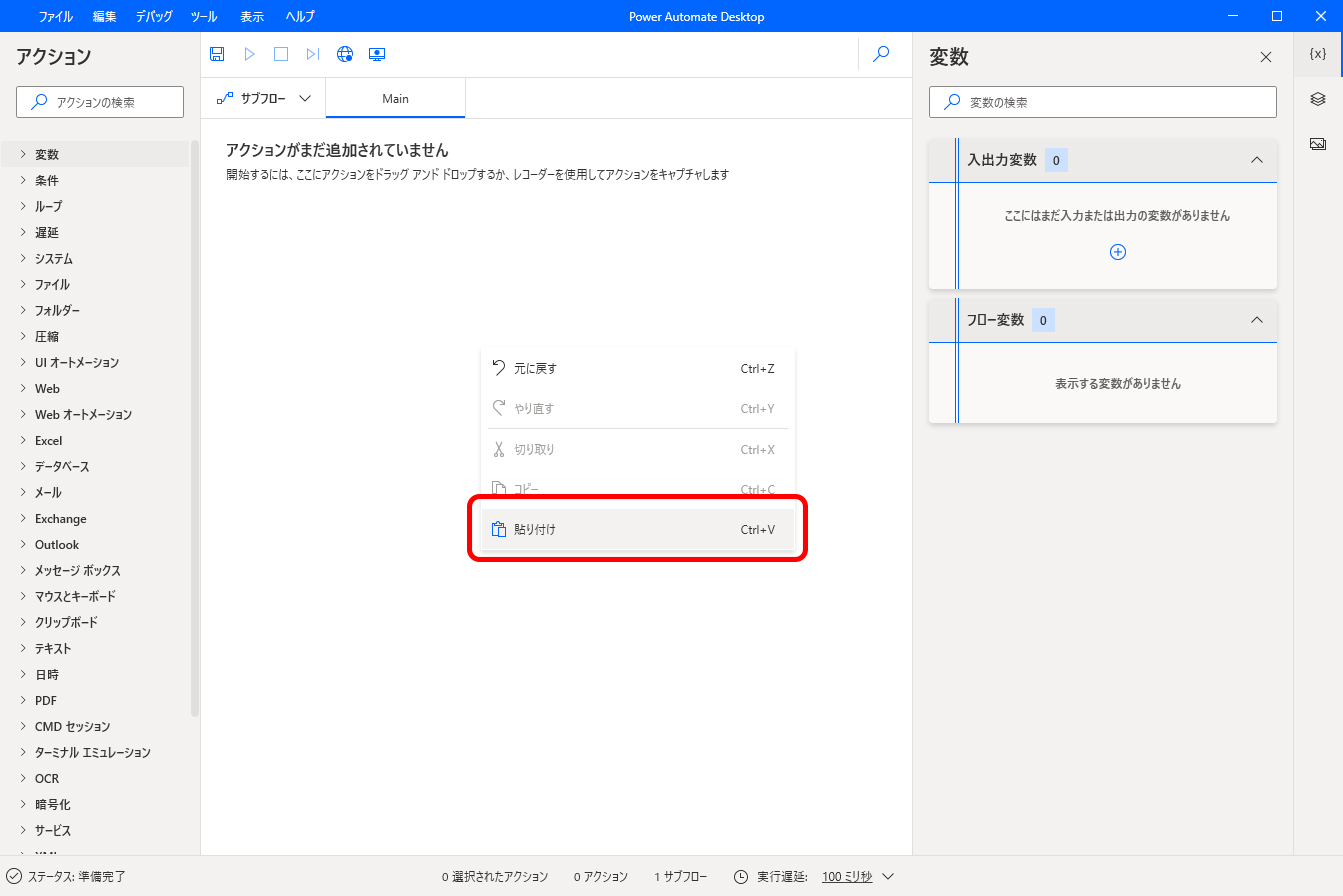Open the 表示 menu
Viewport: 1343px width, 896px height.
(252, 16)
